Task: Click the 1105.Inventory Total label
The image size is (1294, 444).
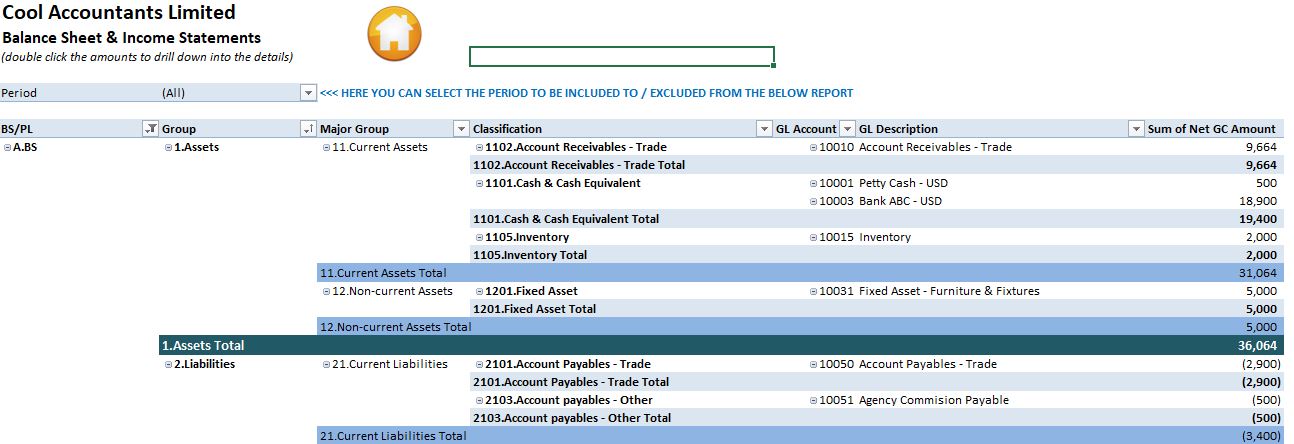Action: (530, 255)
